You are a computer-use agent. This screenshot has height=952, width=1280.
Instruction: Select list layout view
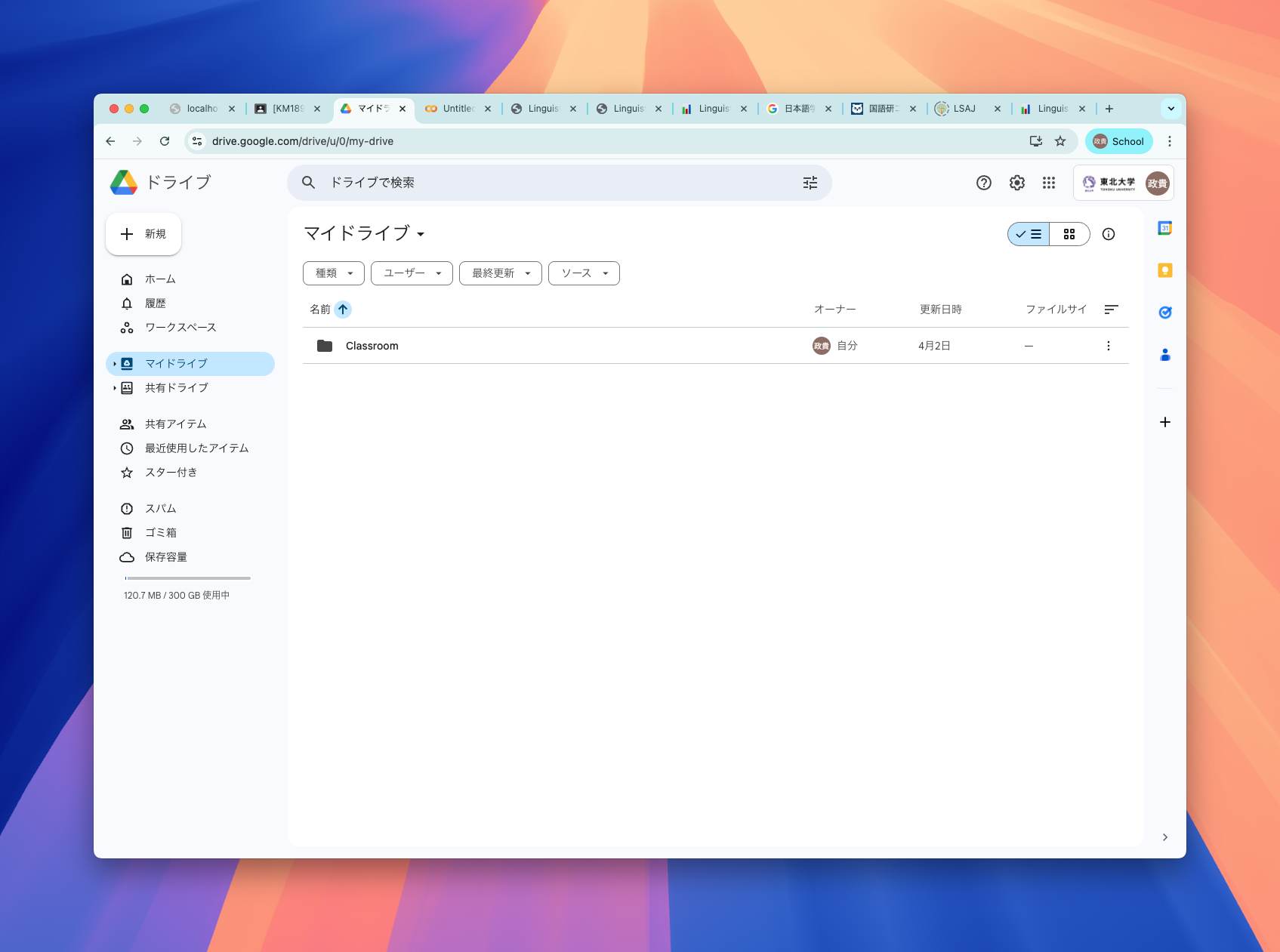pyautogui.click(x=1029, y=234)
